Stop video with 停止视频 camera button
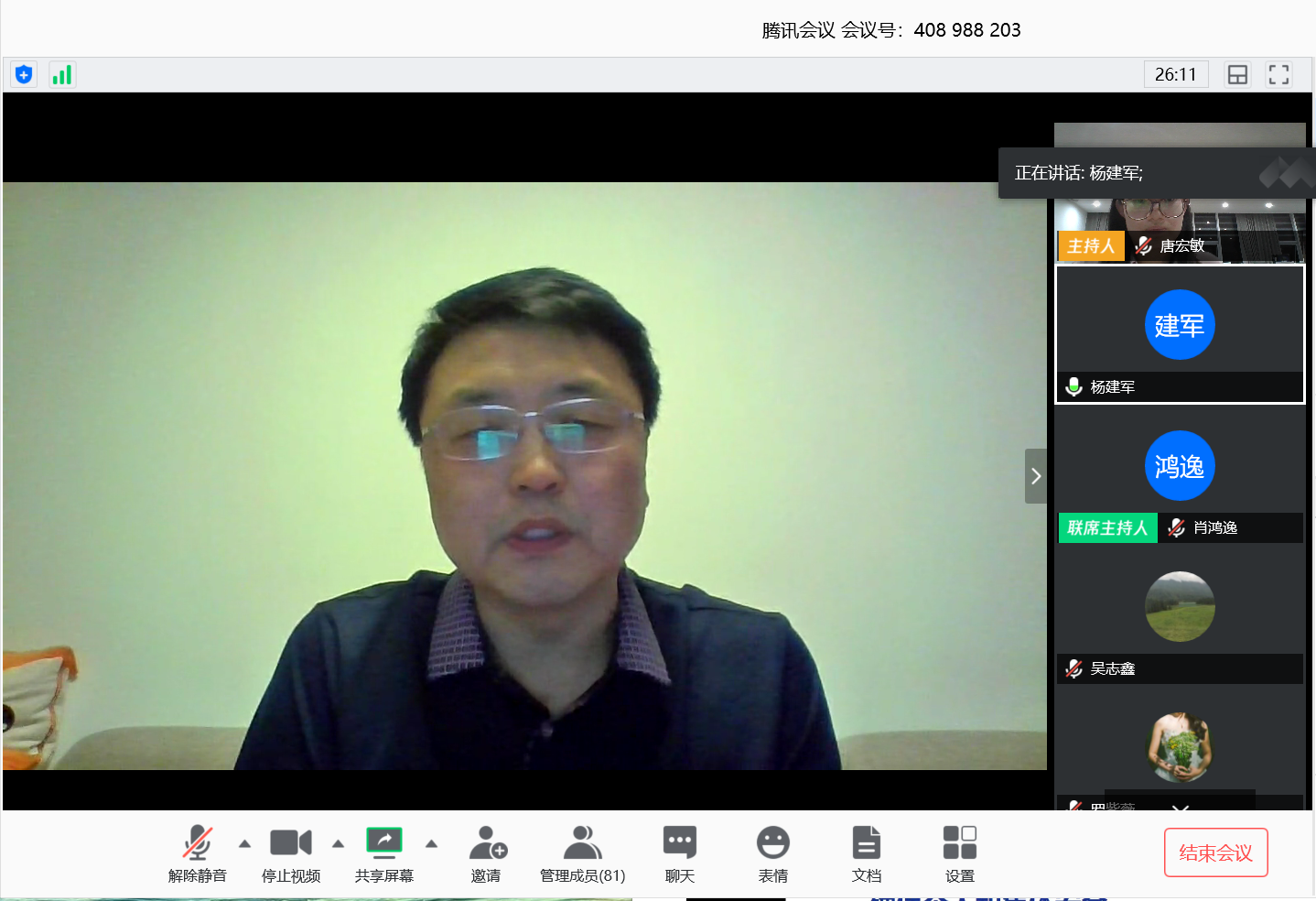The width and height of the screenshot is (1316, 901). pos(291,852)
